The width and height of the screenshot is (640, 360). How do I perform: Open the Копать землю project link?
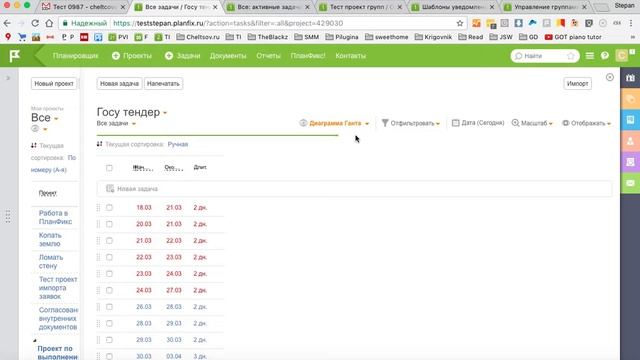50,240
